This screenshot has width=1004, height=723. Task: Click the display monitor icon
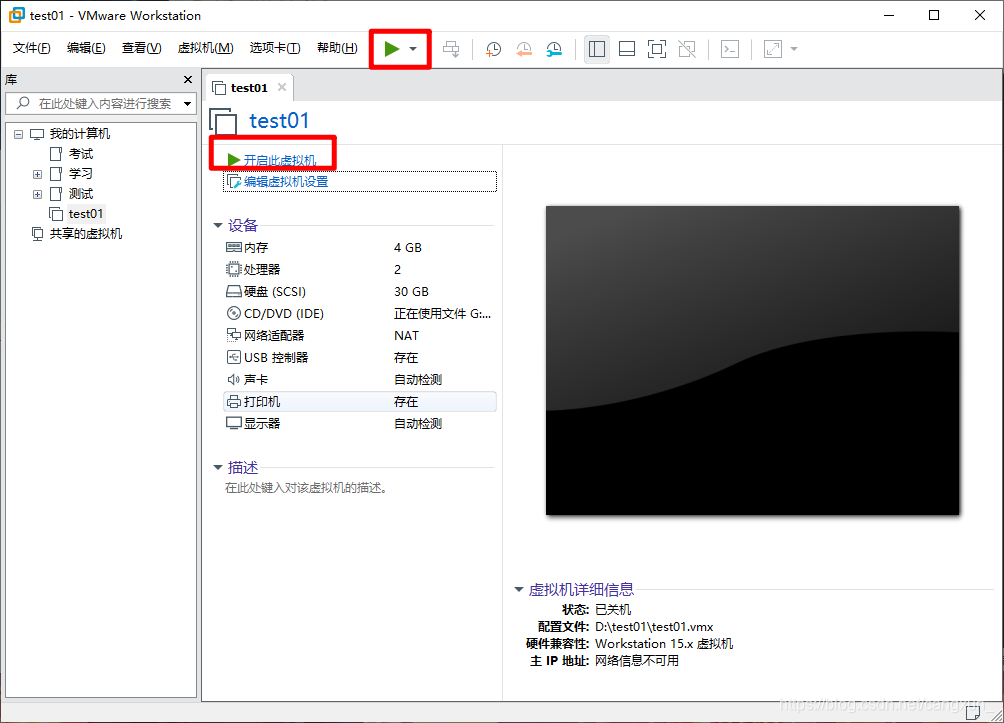[234, 423]
